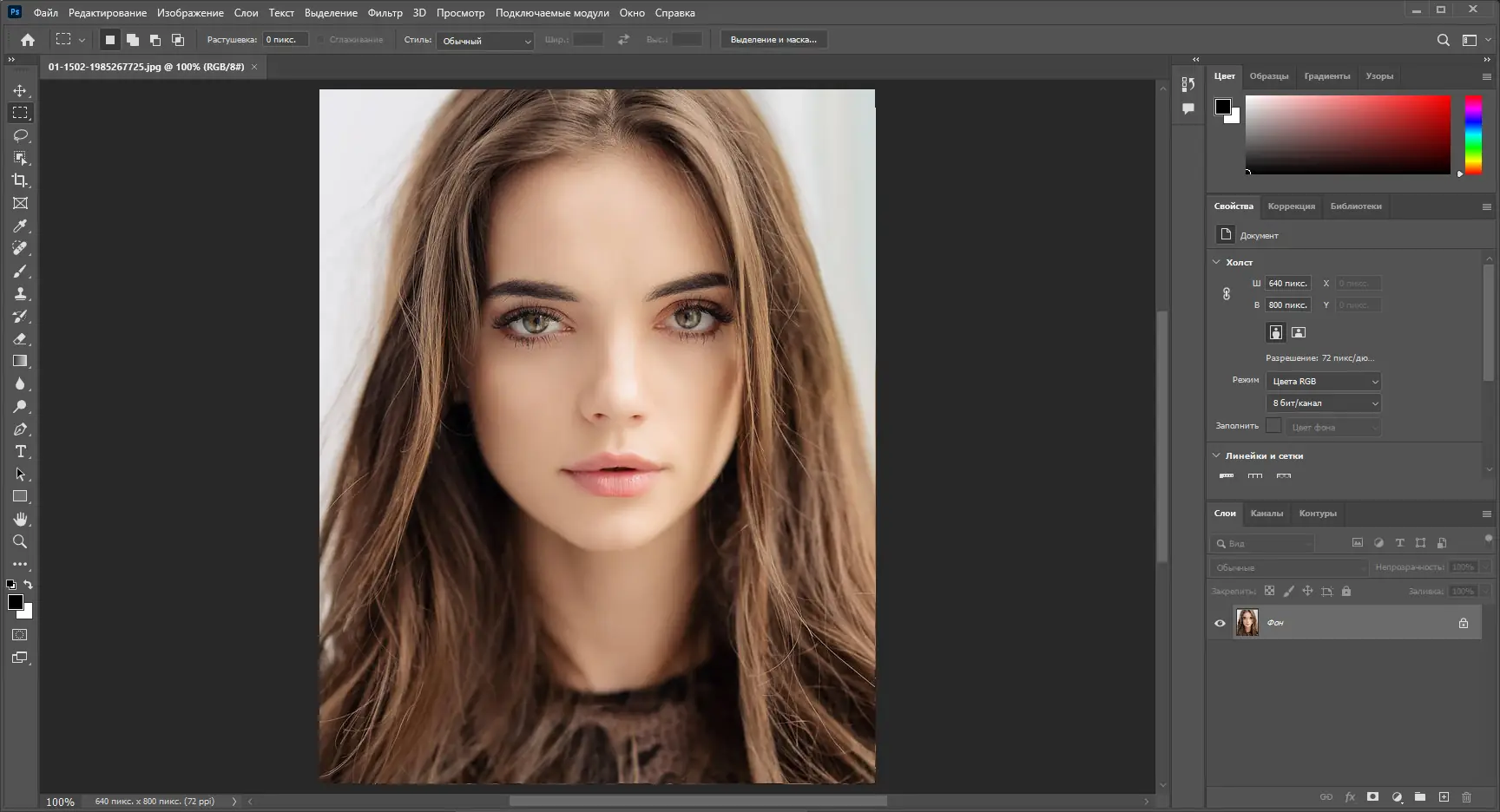Lock transparent pixels in the Layers panel
This screenshot has width=1500, height=812.
tap(1269, 591)
